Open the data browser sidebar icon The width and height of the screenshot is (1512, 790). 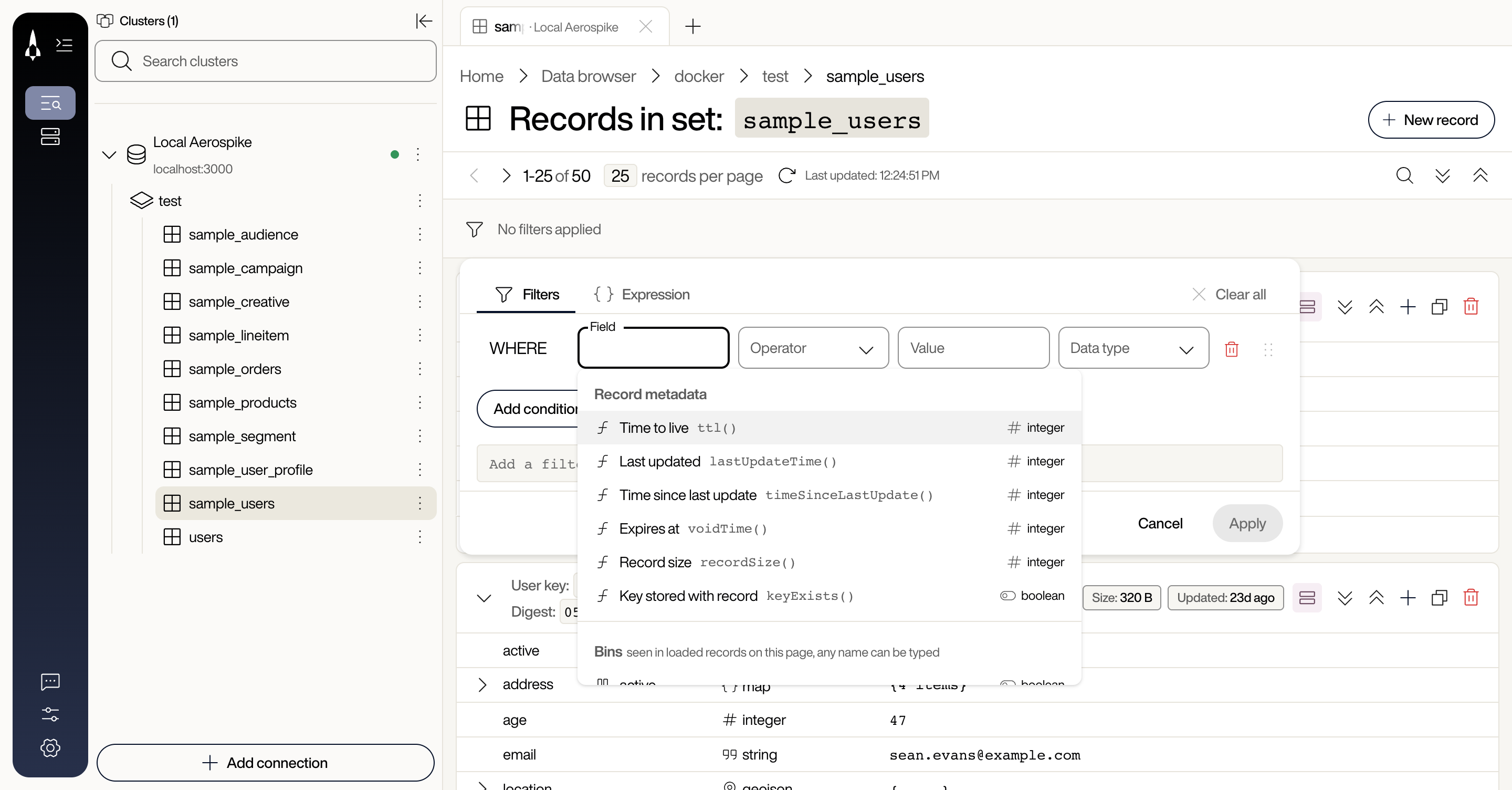50,103
